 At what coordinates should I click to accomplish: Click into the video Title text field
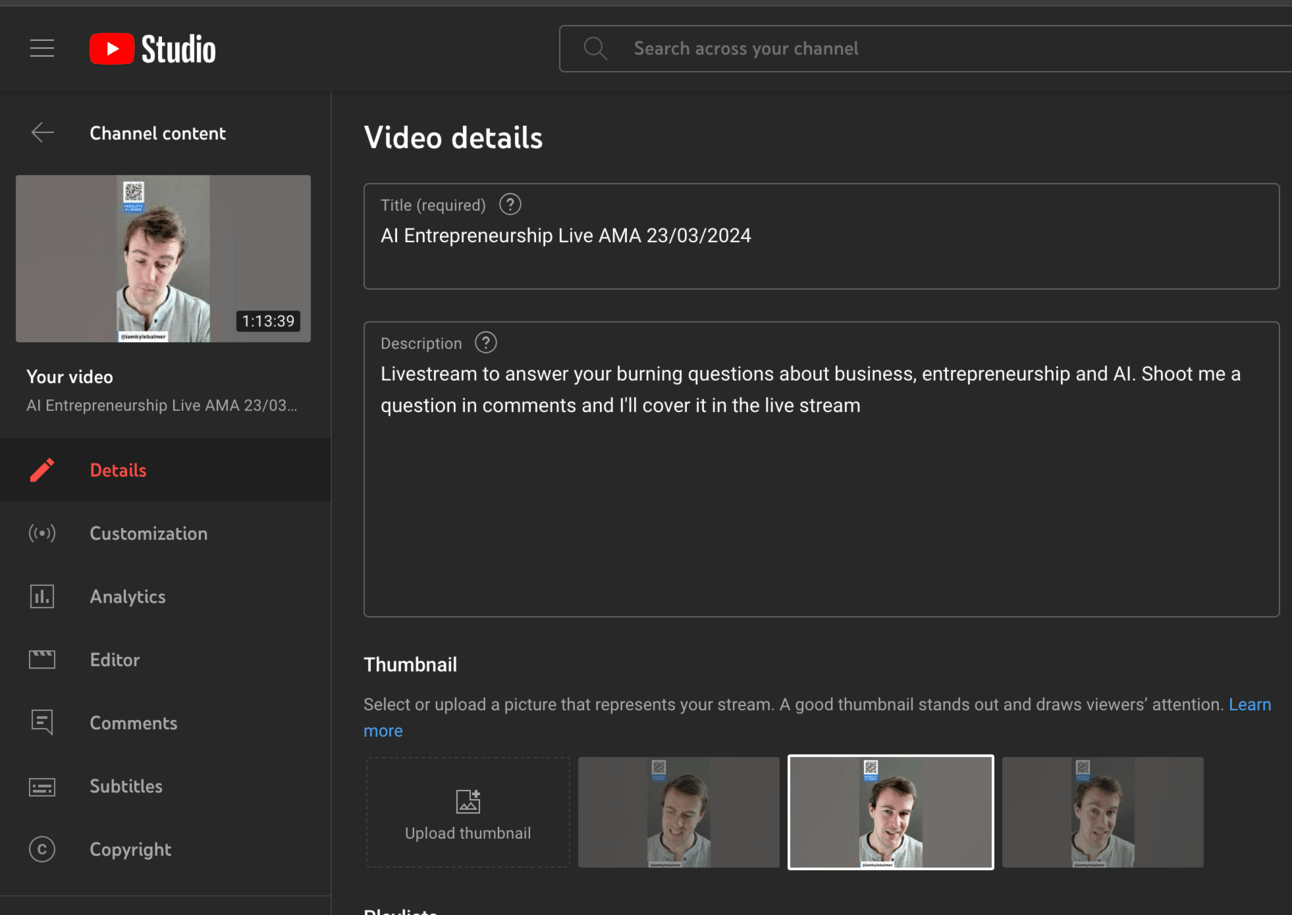point(820,237)
